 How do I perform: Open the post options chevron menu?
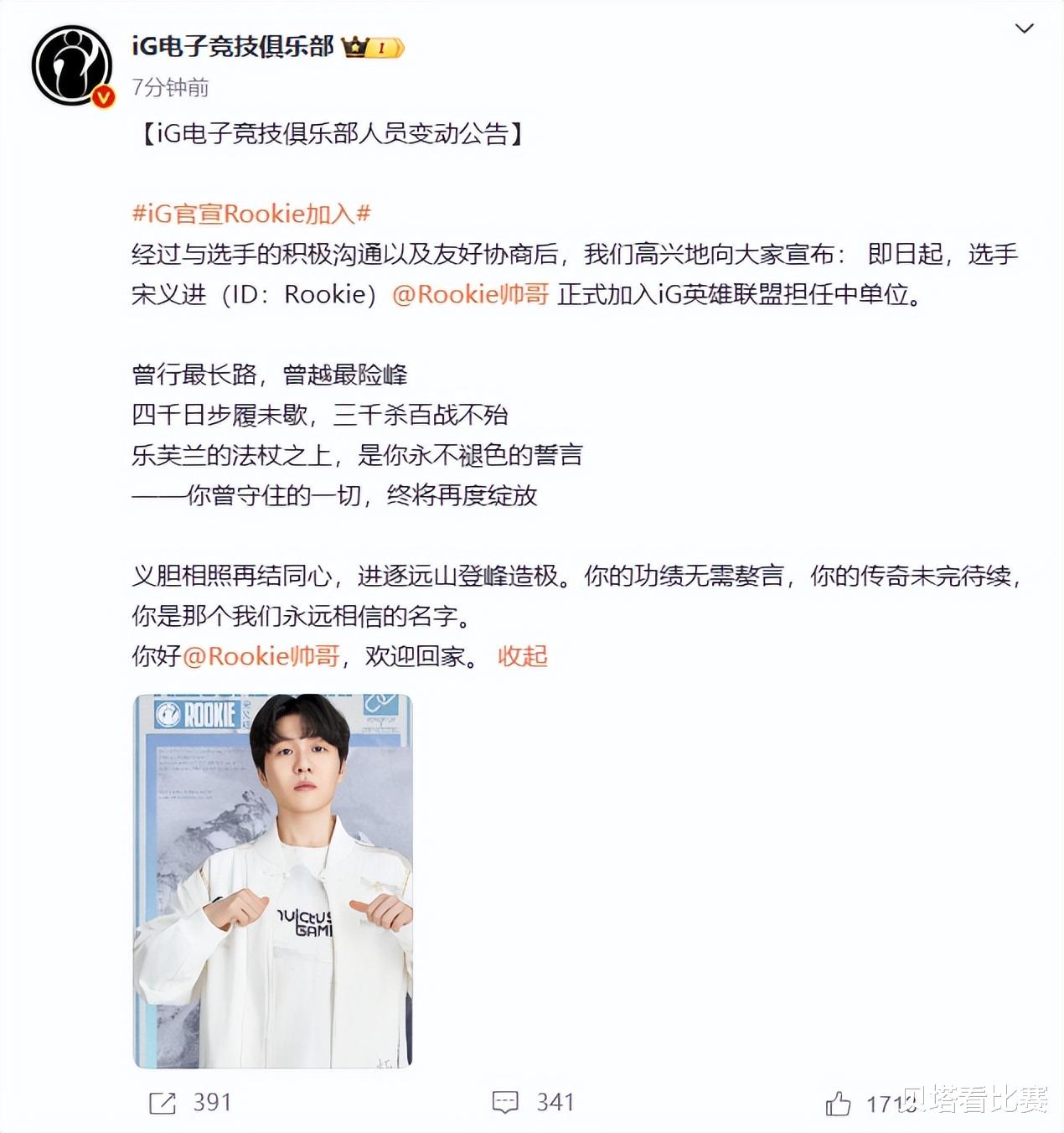click(1024, 28)
